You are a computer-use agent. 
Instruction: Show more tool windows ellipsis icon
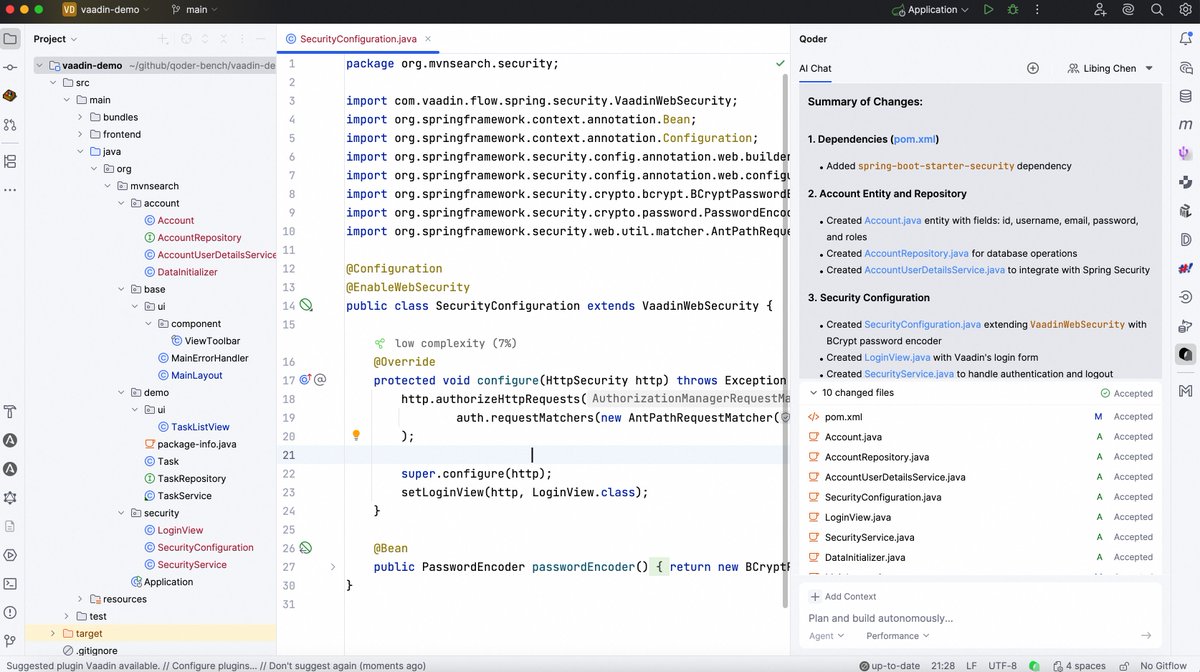coord(10,189)
